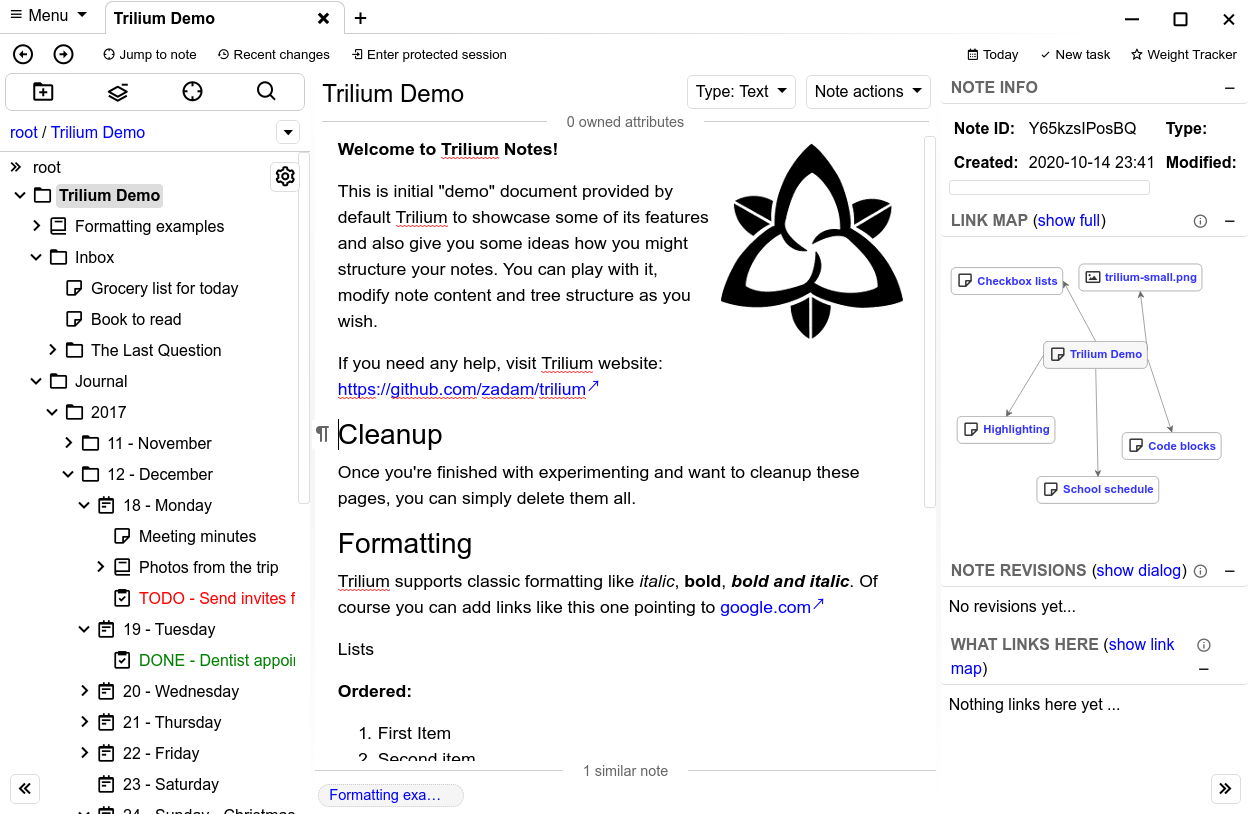The height and width of the screenshot is (814, 1251).
Task: Select the TODO - Send invites note
Action: tap(216, 598)
